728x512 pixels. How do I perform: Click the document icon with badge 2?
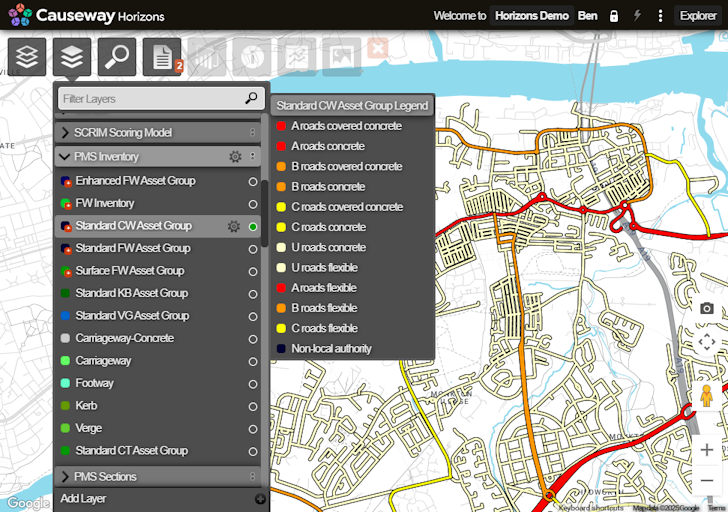162,58
